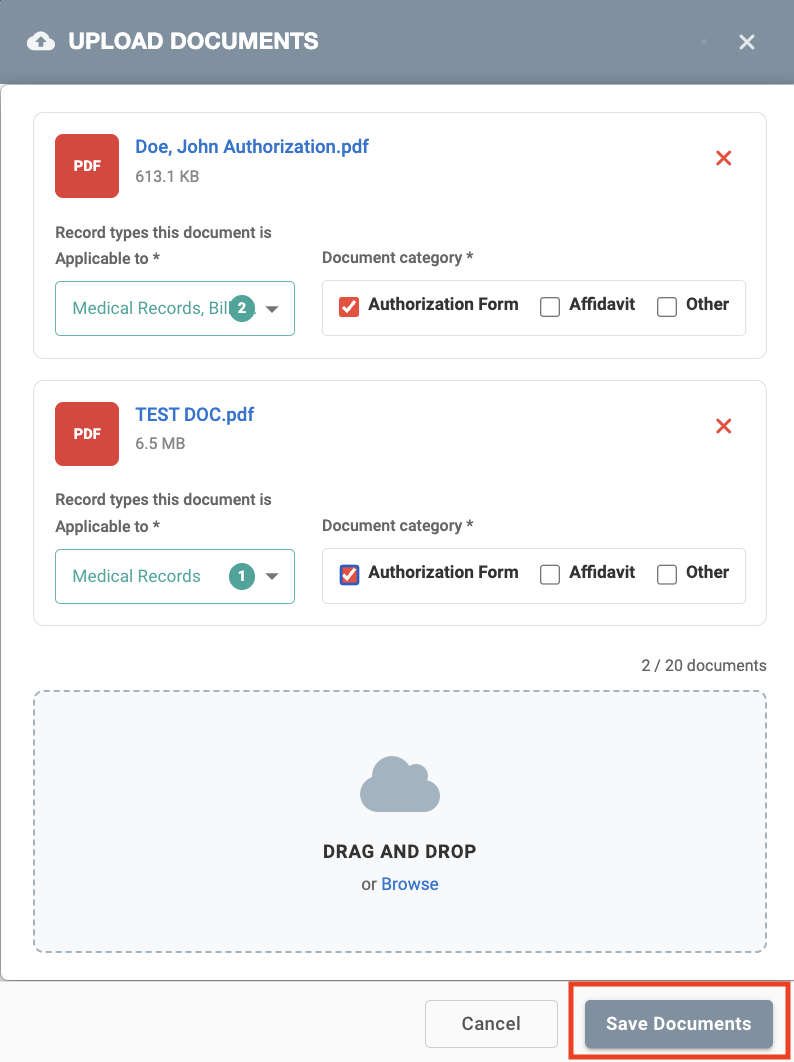Click the badge showing 1 record type
This screenshot has height=1062, width=794.
(x=241, y=576)
